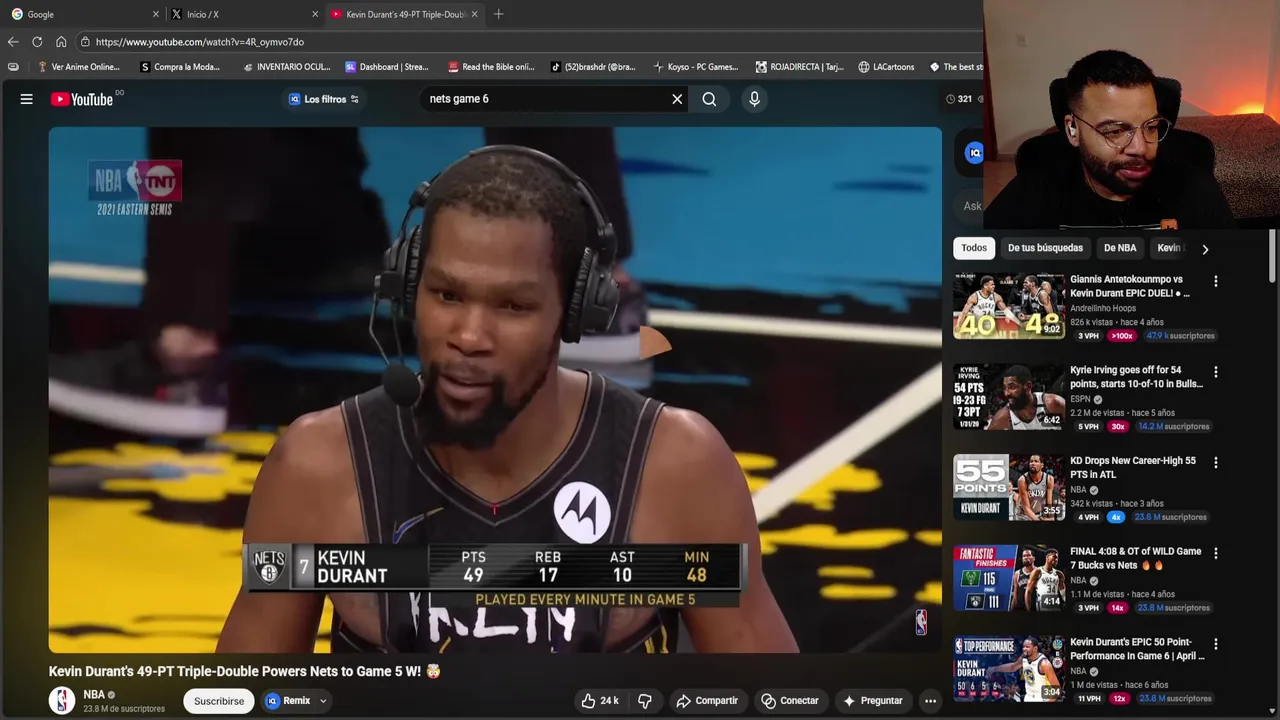The width and height of the screenshot is (1280, 720).
Task: Close the Kevin Durant video tab
Action: [474, 14]
